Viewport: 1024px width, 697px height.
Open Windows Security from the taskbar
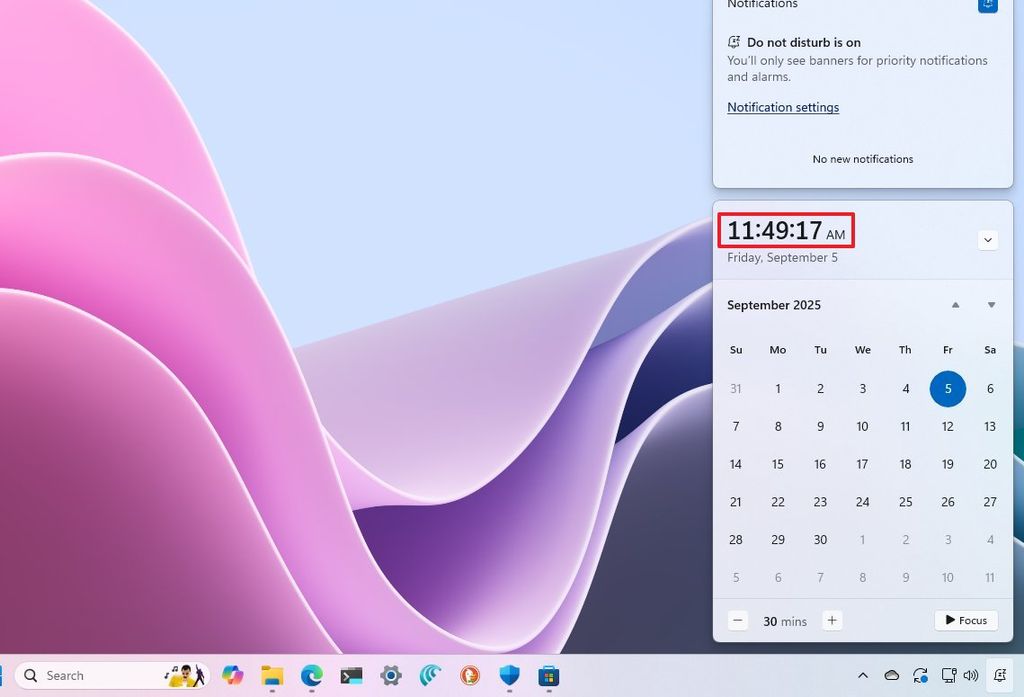click(509, 675)
